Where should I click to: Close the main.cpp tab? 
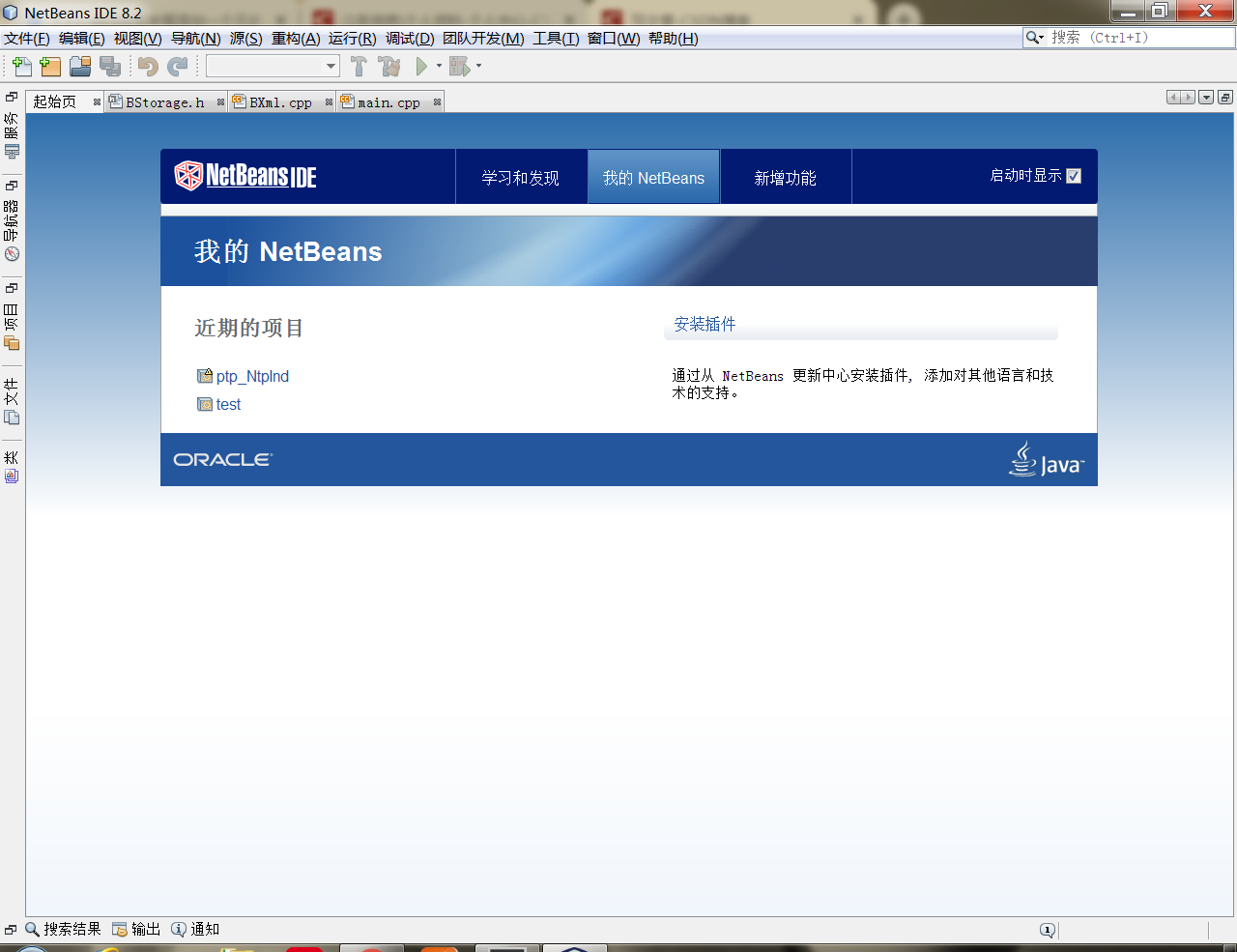click(x=437, y=101)
